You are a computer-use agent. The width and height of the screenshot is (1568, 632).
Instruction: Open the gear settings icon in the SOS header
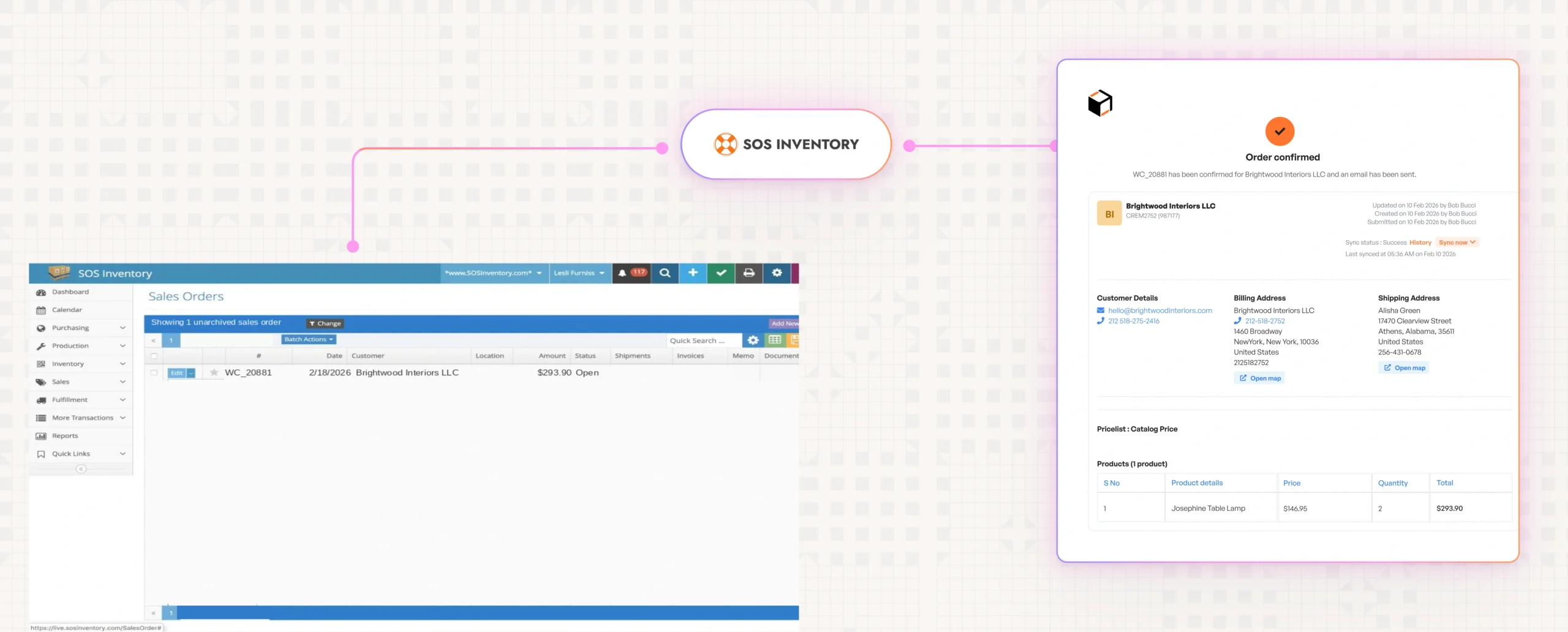point(777,273)
